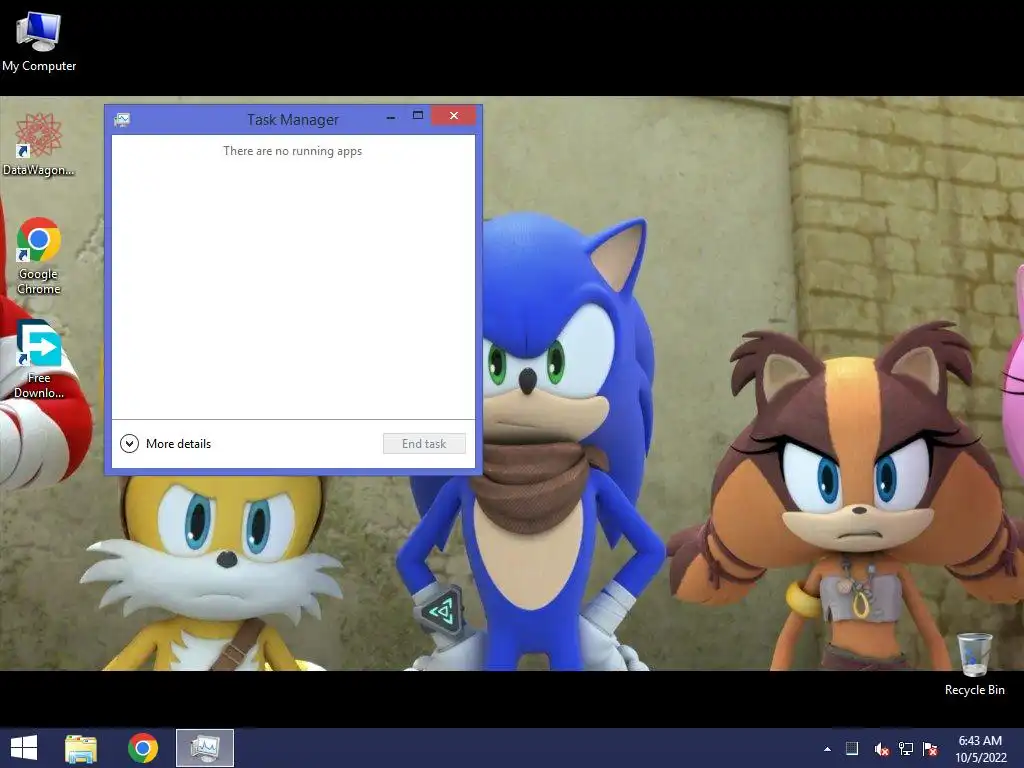
Task: Open the network tray icon
Action: (x=906, y=749)
